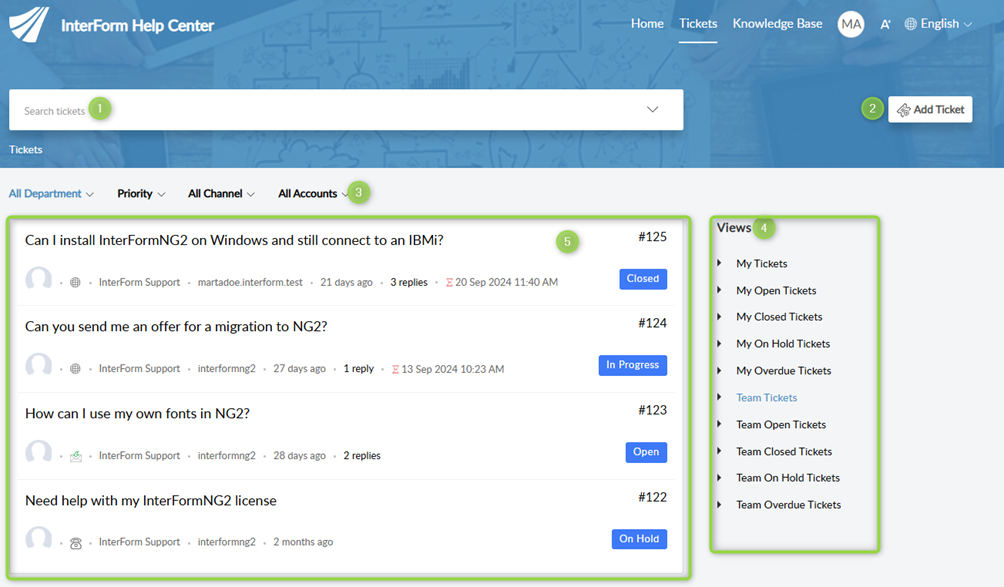The height and width of the screenshot is (587, 1004).
Task: Select the My Closed Tickets view
Action: click(779, 317)
